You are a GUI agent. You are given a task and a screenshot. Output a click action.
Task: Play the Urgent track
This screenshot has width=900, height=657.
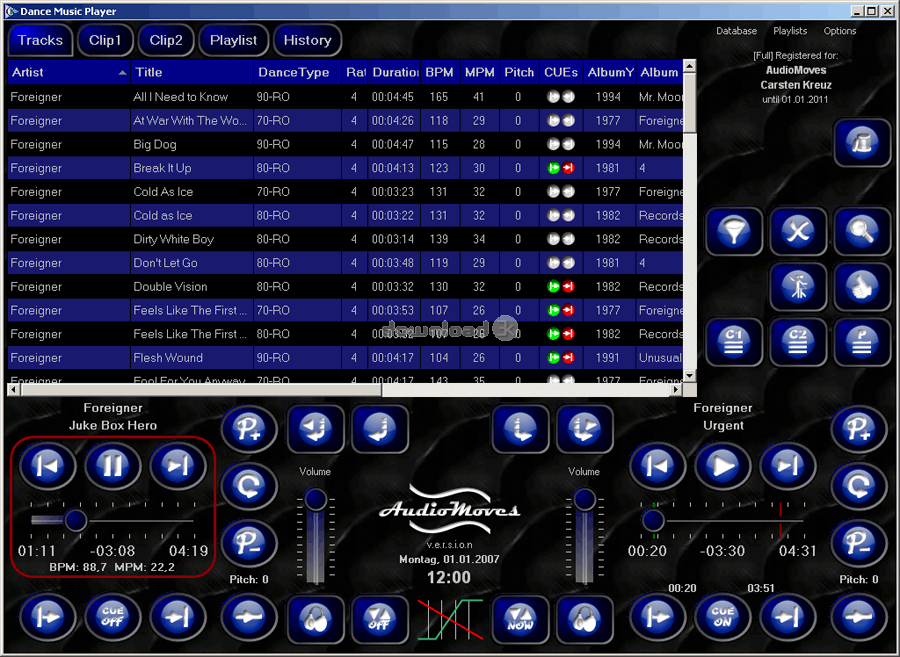pos(723,465)
